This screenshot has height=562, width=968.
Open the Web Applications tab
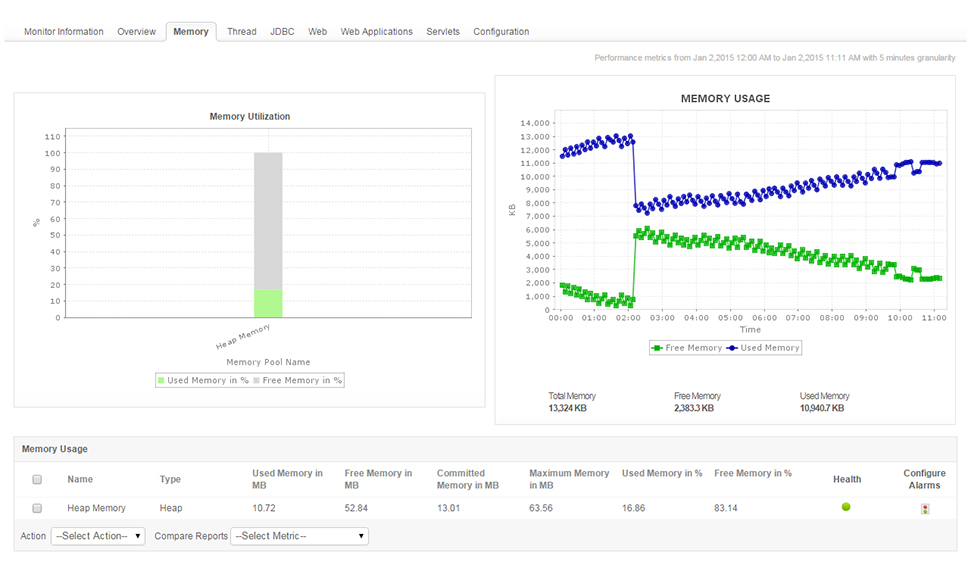click(377, 31)
